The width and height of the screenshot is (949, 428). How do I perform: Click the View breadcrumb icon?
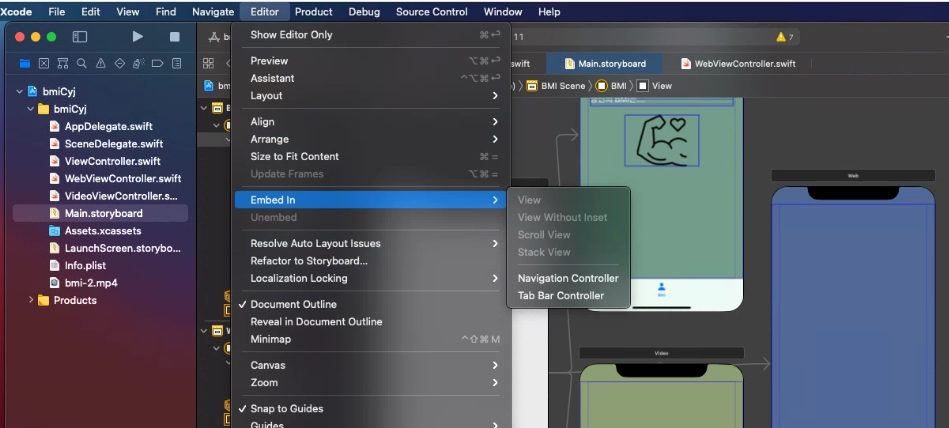click(642, 86)
